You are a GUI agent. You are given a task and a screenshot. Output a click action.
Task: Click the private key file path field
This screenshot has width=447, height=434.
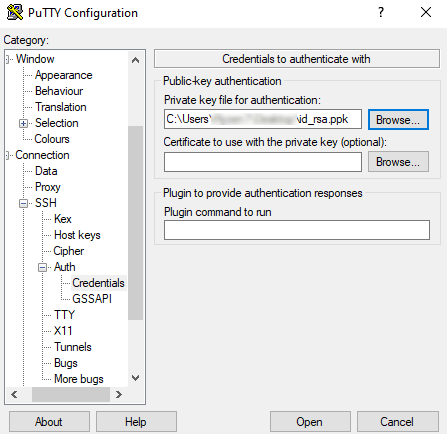point(263,119)
